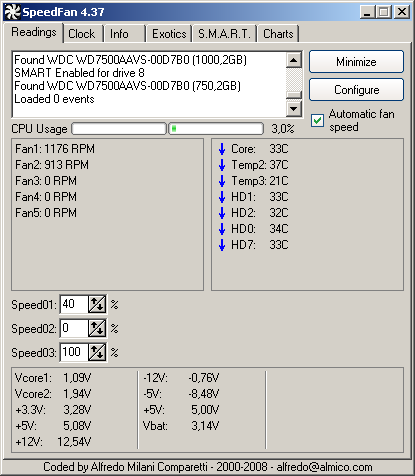Close the SpeedFan window
415x476 pixels.
pos(402,12)
